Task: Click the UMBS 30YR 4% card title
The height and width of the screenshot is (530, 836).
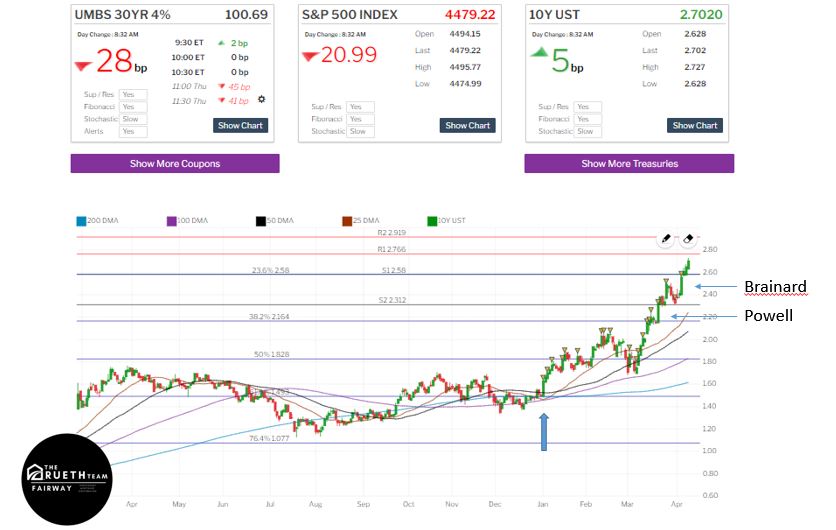Action: click(x=123, y=14)
